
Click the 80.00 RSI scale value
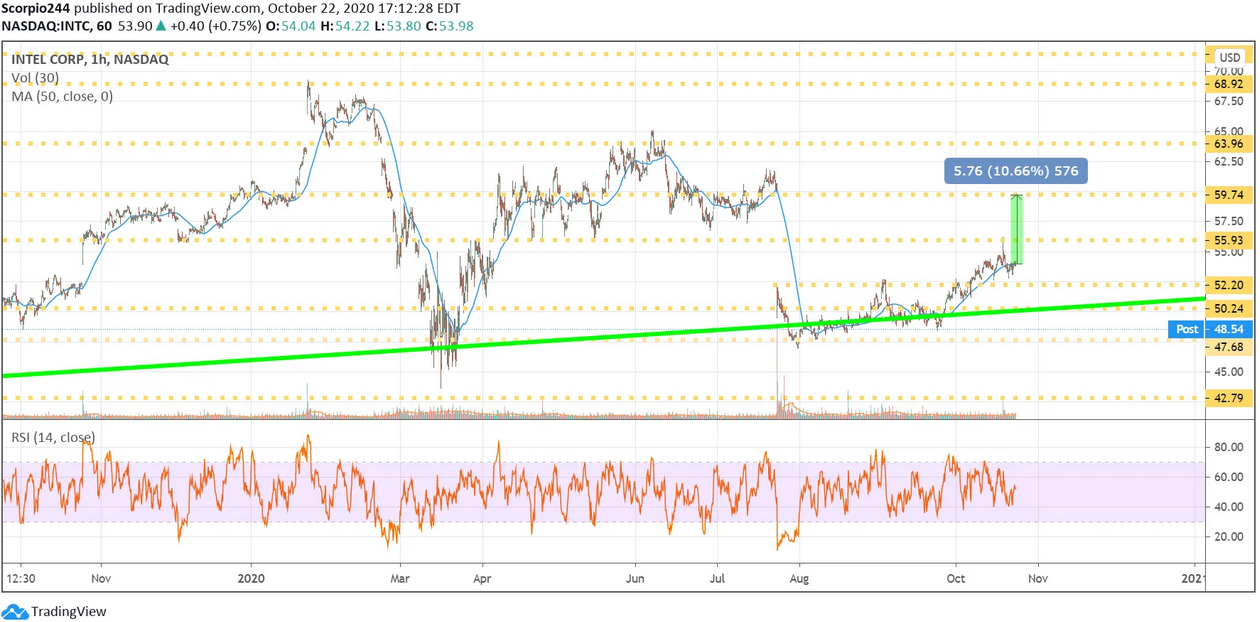[1228, 447]
